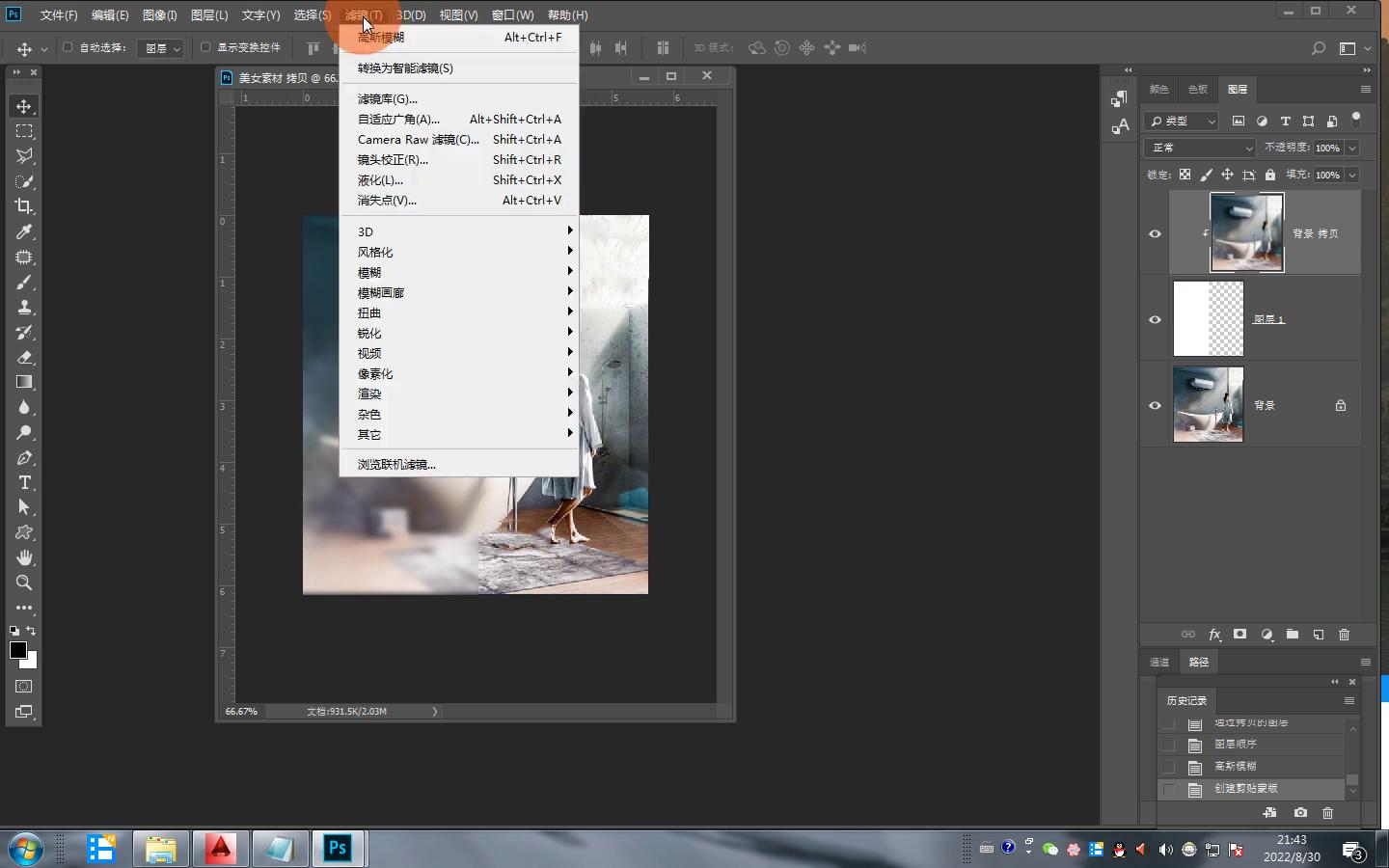Open the blend mode 正常 dropdown

1199,148
